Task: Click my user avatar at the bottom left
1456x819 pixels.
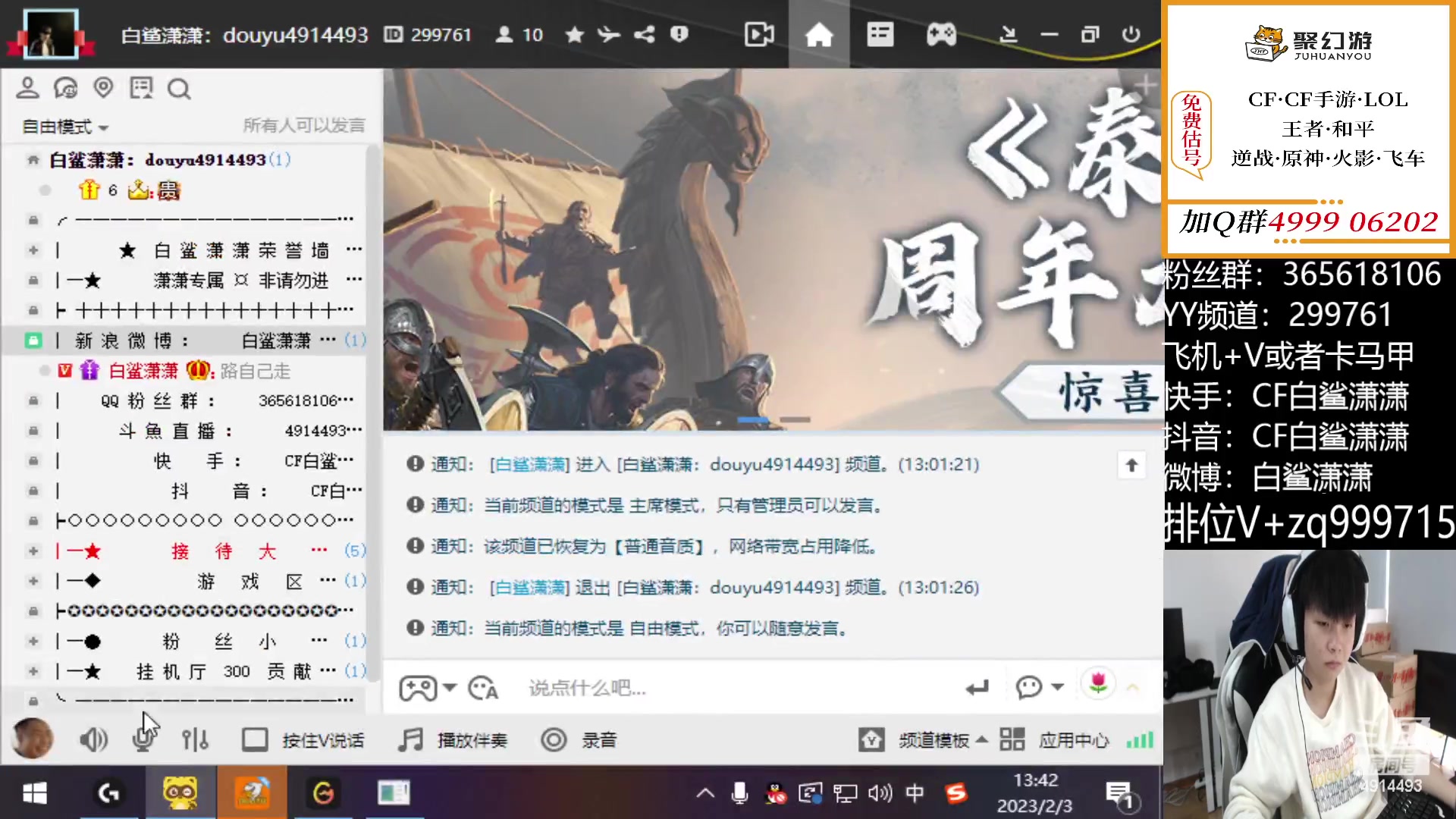Action: (x=32, y=739)
